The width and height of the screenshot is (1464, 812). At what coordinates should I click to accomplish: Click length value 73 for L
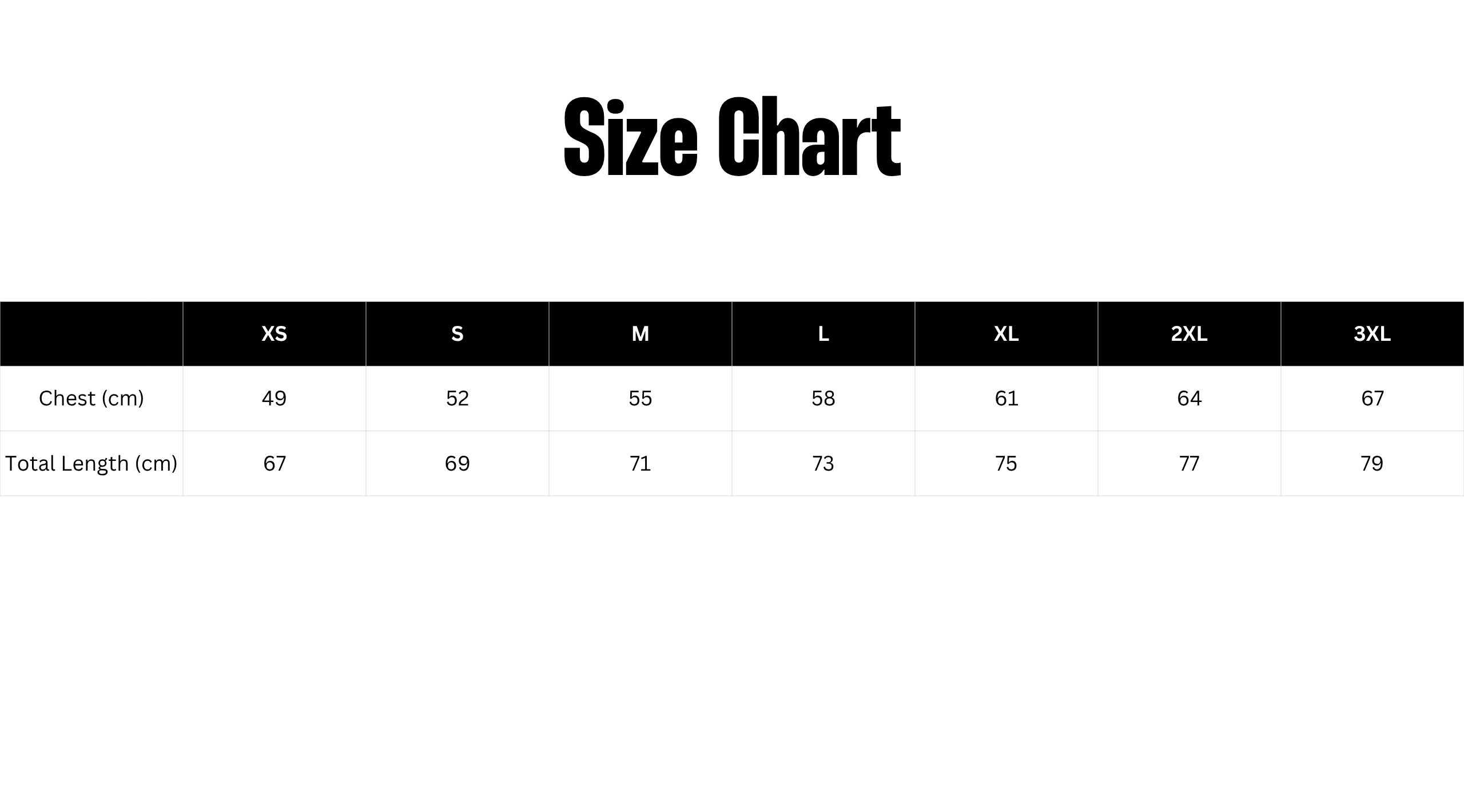coord(823,463)
